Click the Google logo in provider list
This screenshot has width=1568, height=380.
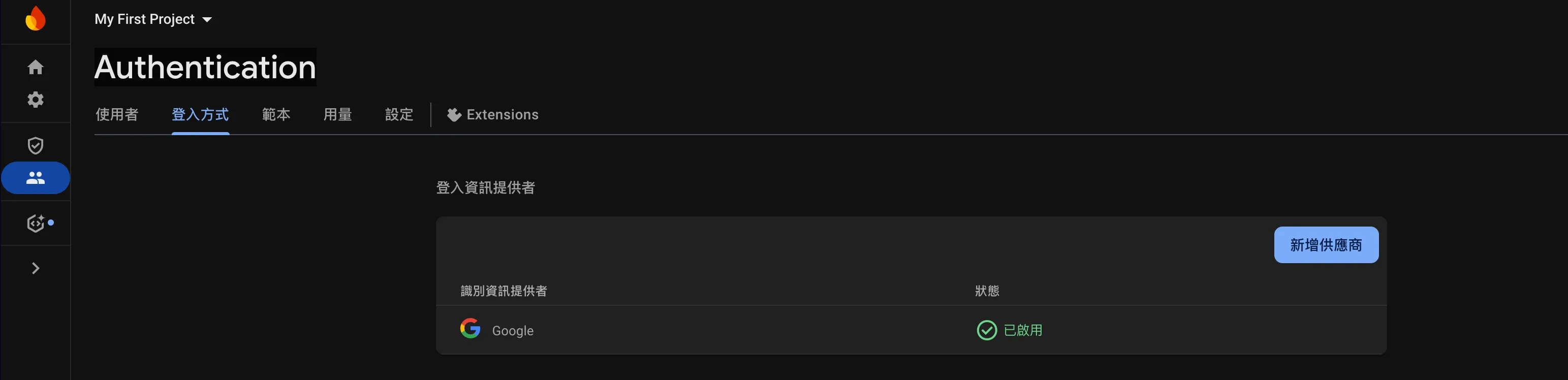[x=470, y=329]
